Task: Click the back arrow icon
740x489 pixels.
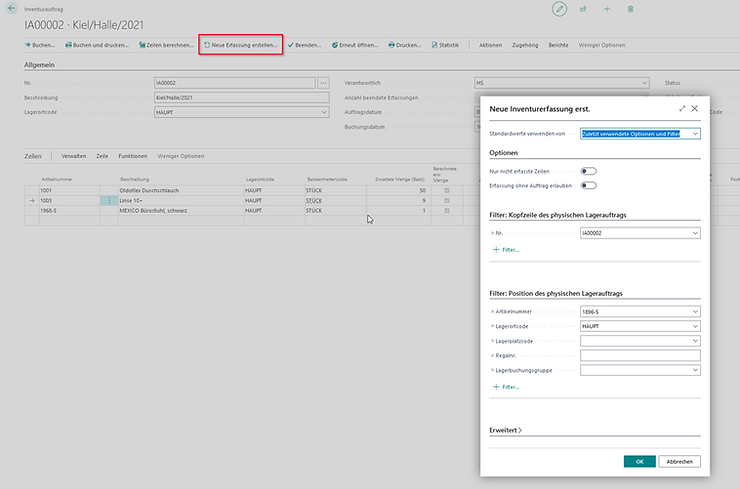Action: pos(11,9)
